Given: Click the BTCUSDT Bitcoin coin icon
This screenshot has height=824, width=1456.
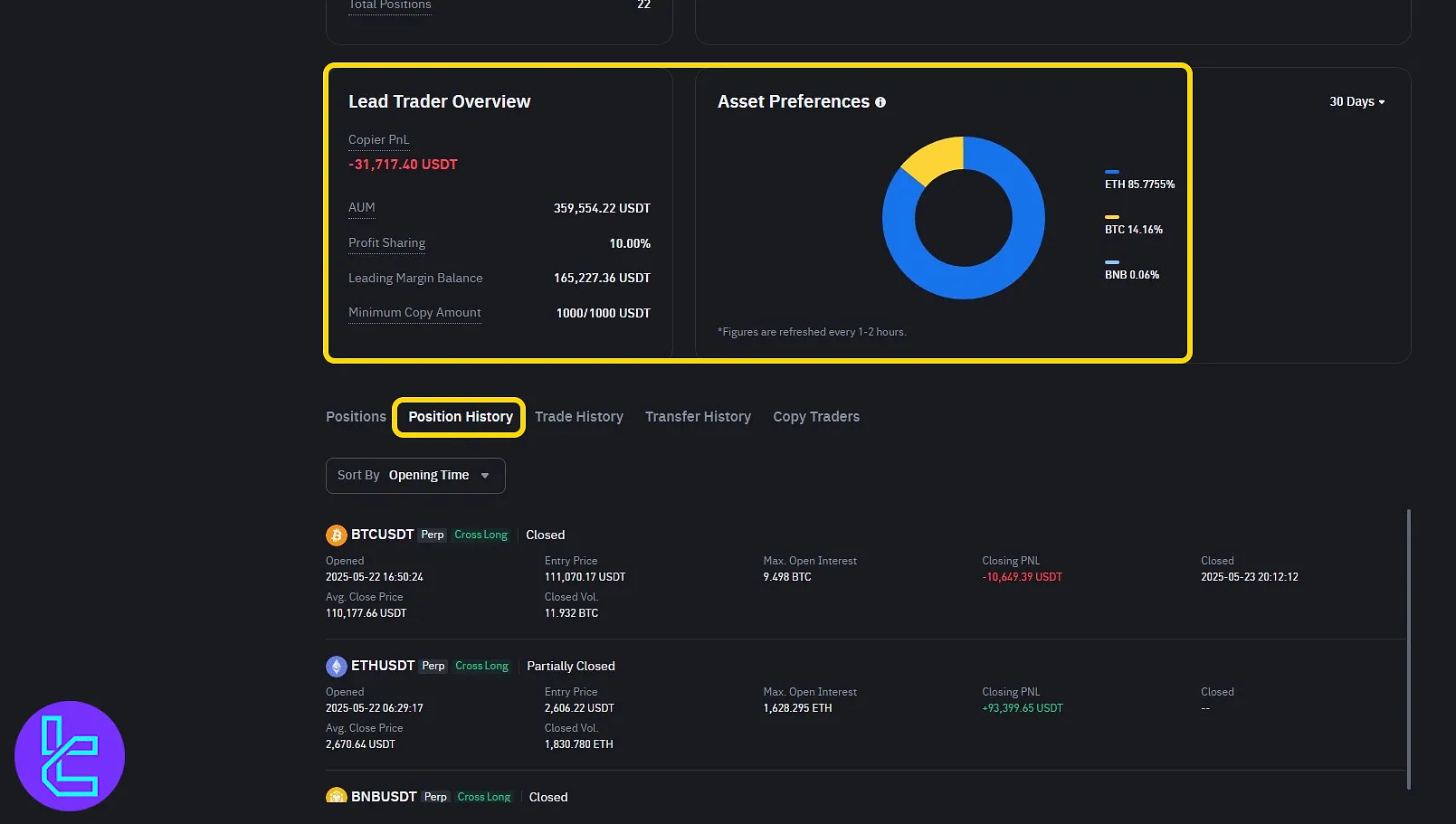Looking at the screenshot, I should 337,535.
